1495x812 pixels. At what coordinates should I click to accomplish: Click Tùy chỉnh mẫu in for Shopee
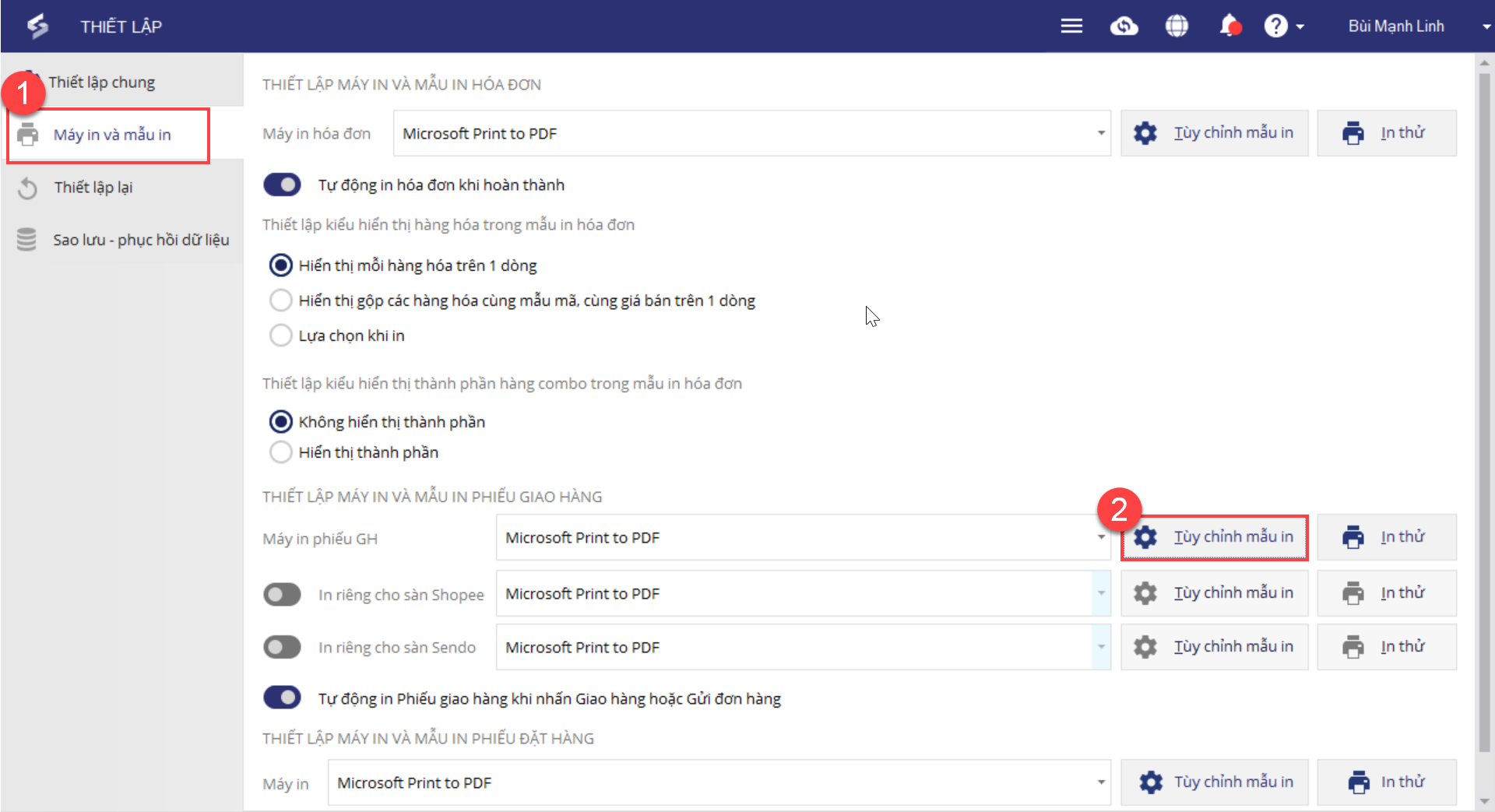point(1215,593)
